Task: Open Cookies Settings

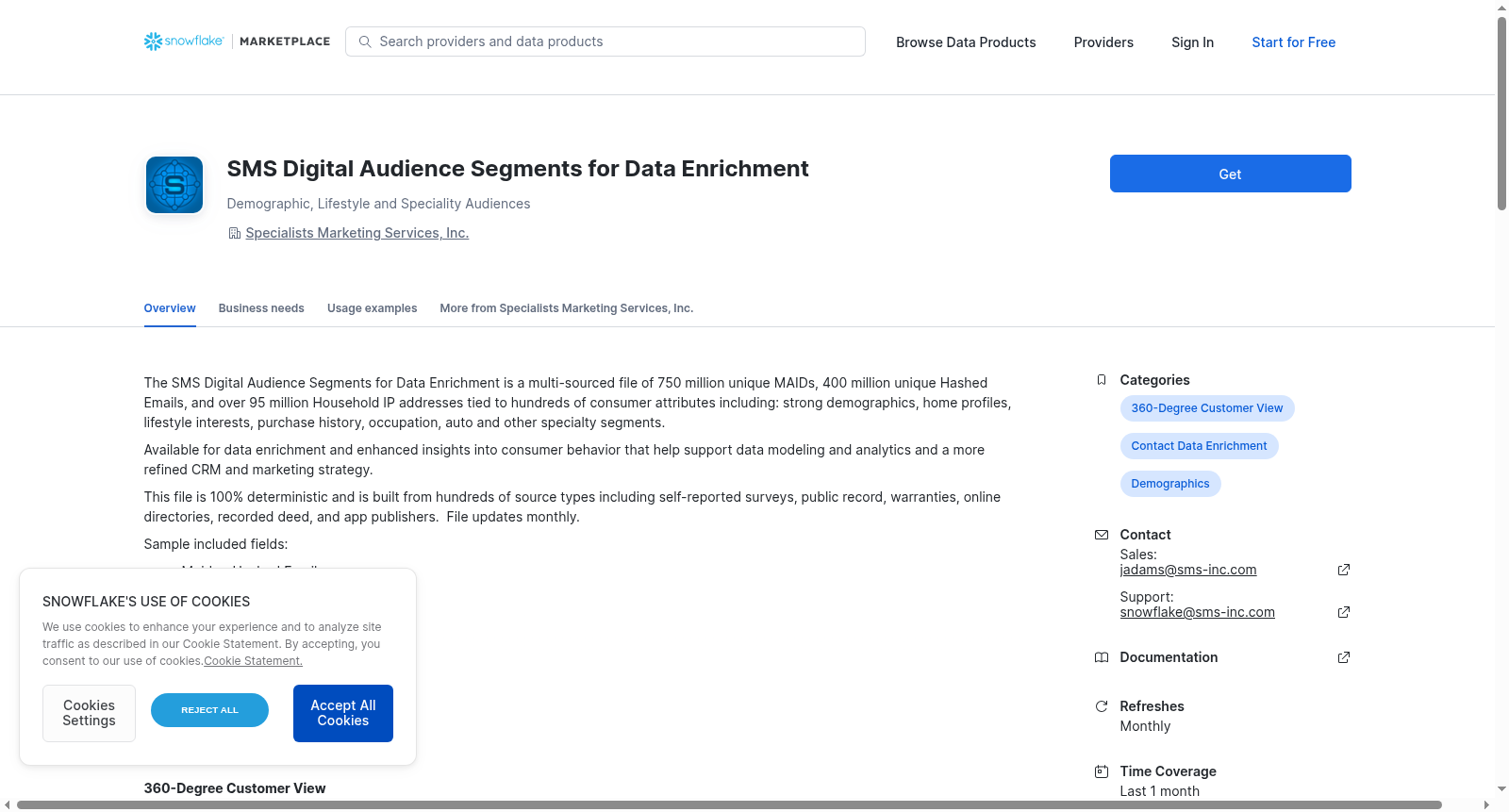Action: click(89, 713)
